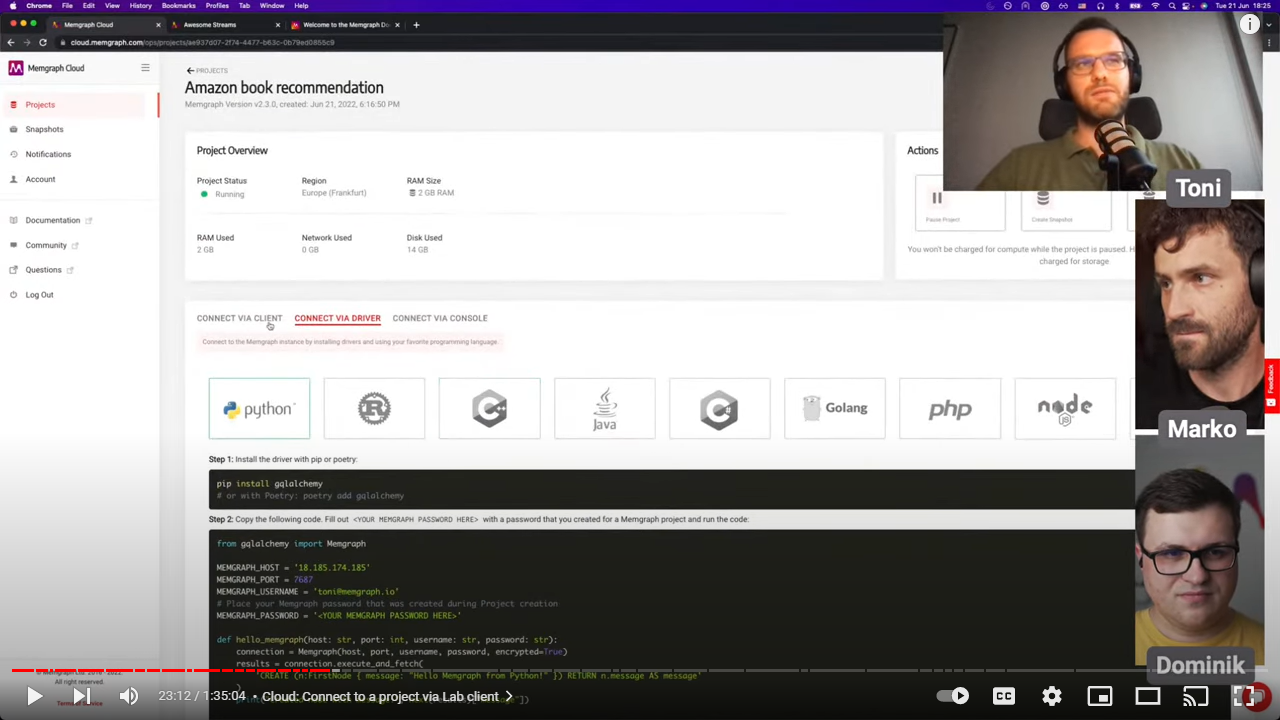Mute the video volume

coord(129,696)
